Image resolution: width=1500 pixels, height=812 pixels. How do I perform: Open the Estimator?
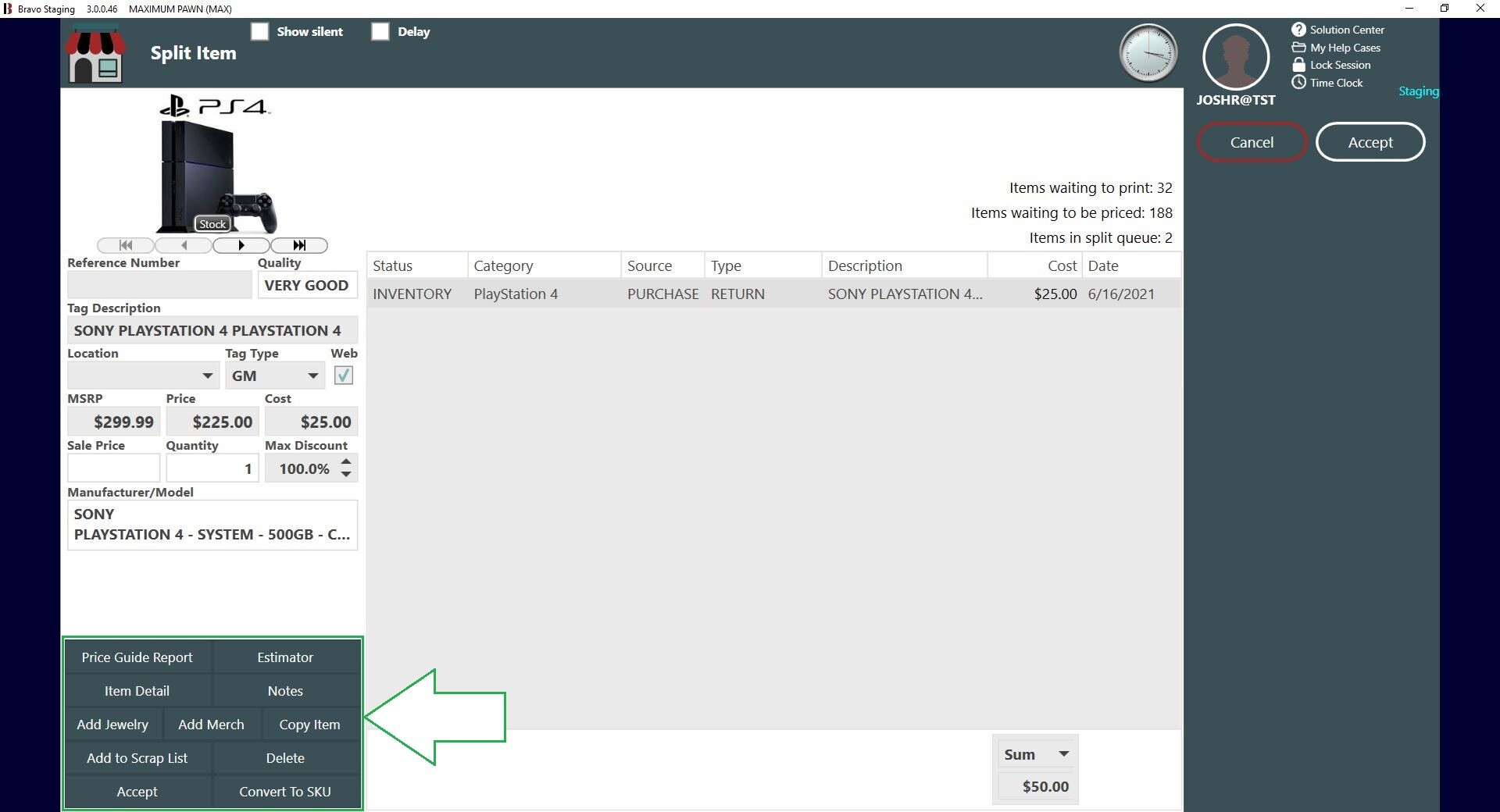(x=286, y=657)
